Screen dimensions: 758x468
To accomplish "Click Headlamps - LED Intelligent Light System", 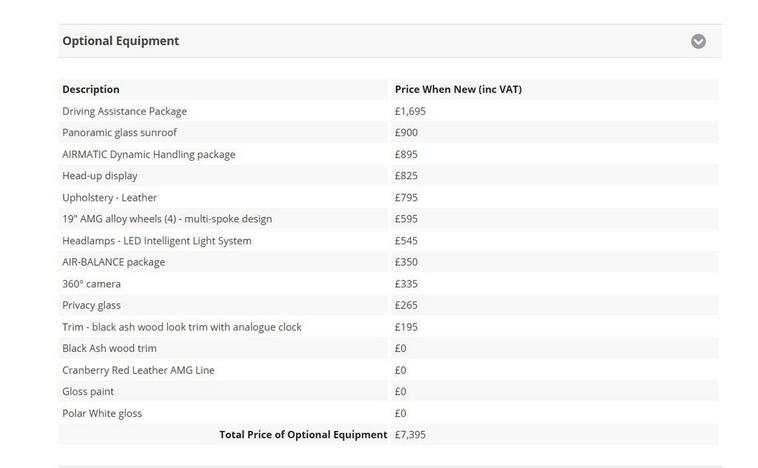I will pos(157,241).
